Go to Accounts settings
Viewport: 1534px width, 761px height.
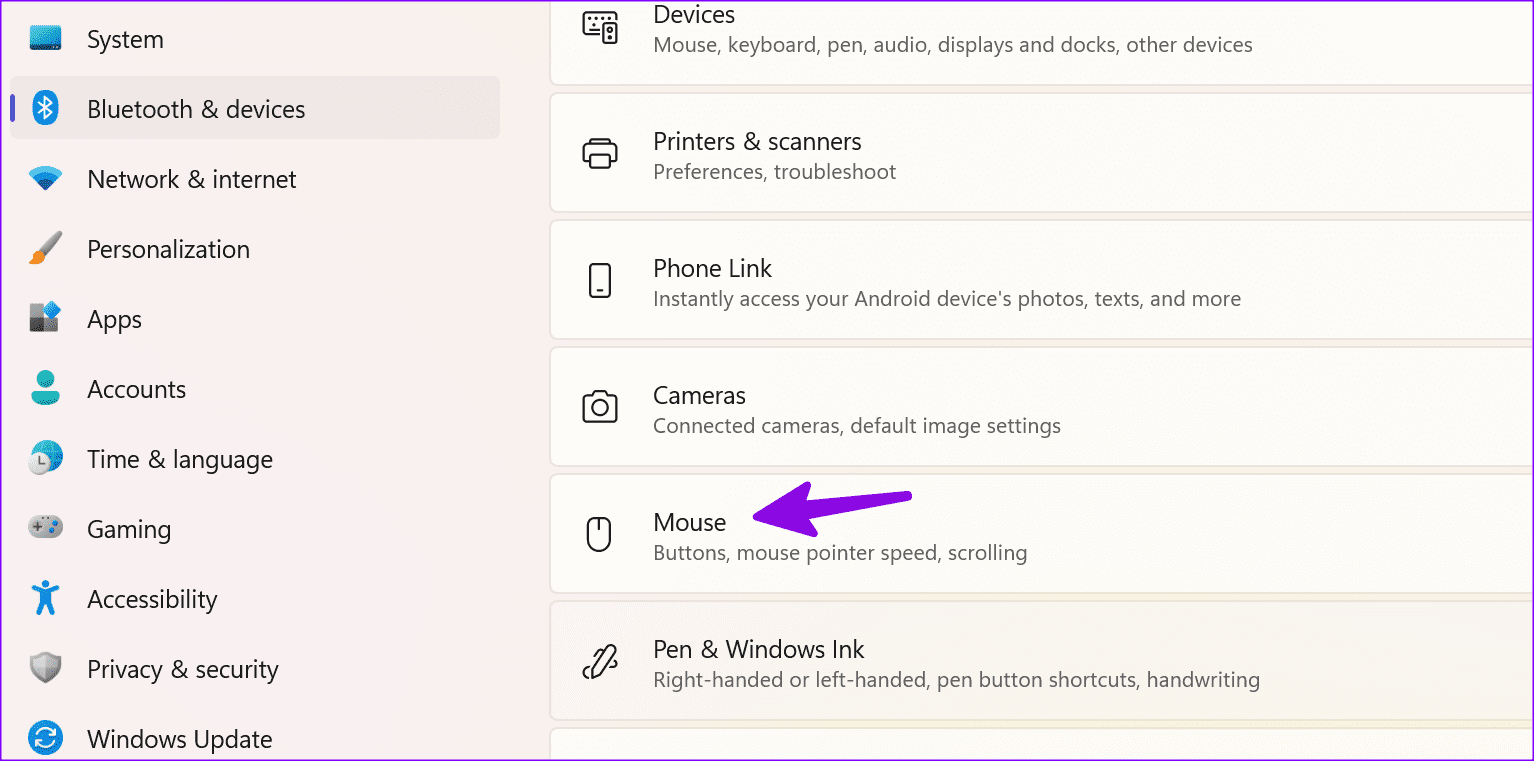(255, 389)
